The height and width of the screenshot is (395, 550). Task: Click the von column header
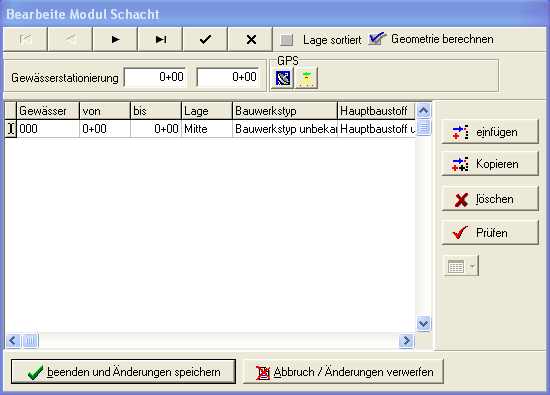pos(105,111)
